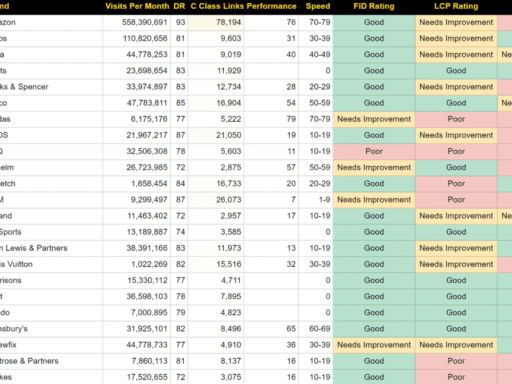The width and height of the screenshot is (512, 384).
Task: Select the 3,585 links cell
Action: (216, 232)
